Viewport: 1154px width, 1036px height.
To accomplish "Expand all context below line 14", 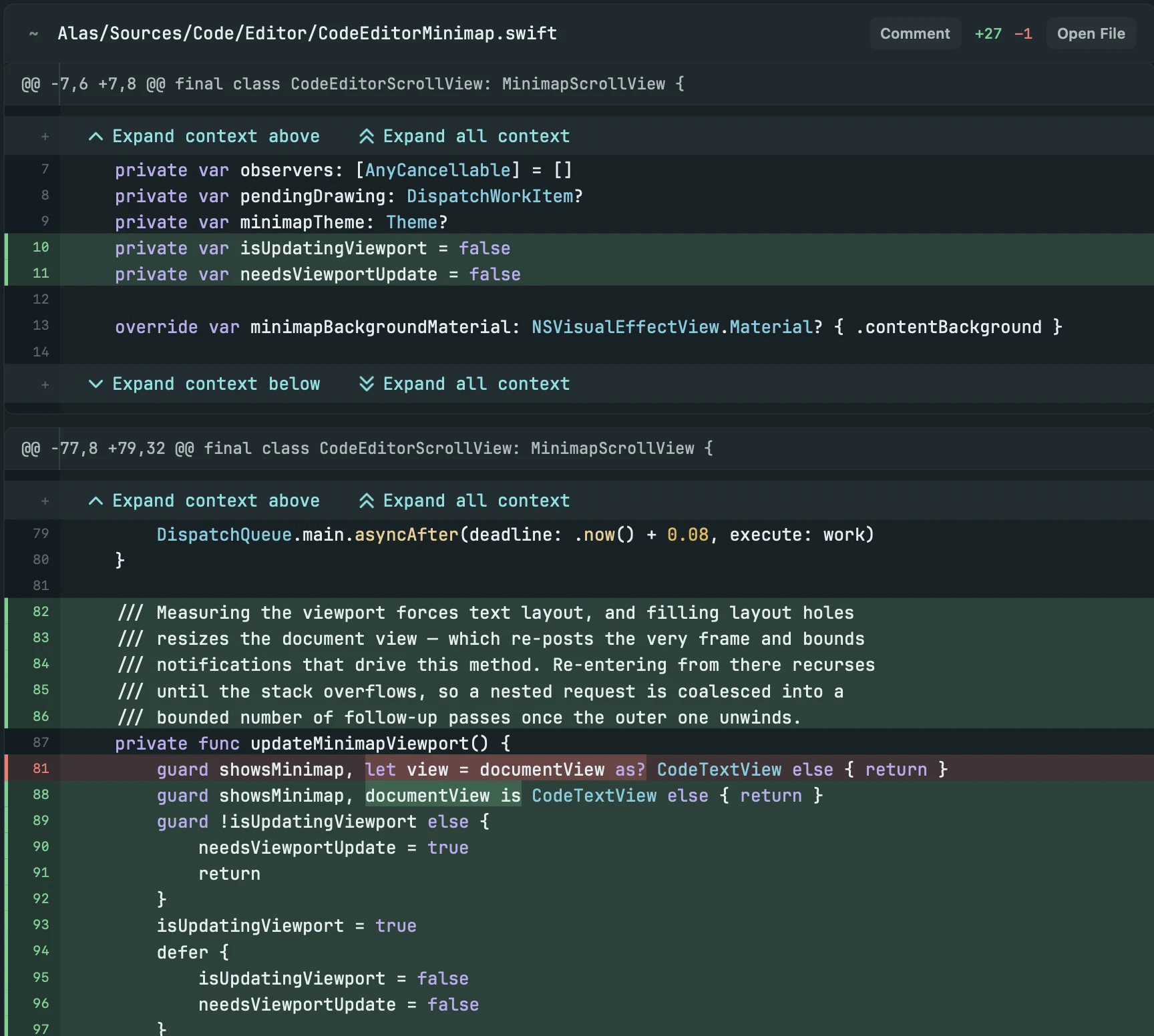I will point(464,384).
